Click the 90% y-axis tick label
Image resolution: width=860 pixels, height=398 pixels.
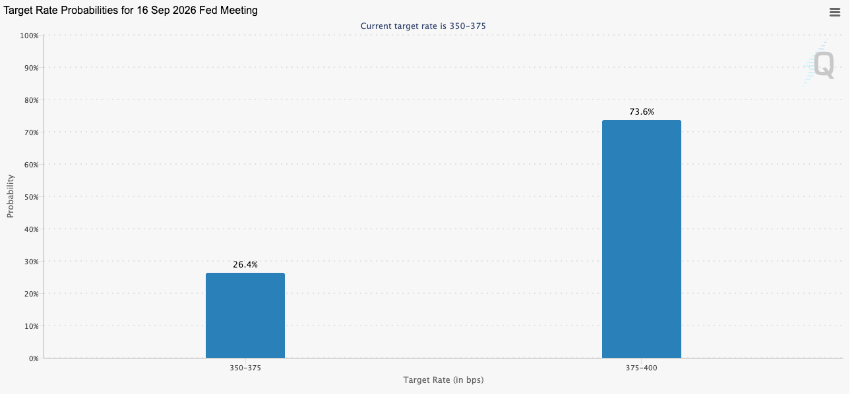(31, 67)
